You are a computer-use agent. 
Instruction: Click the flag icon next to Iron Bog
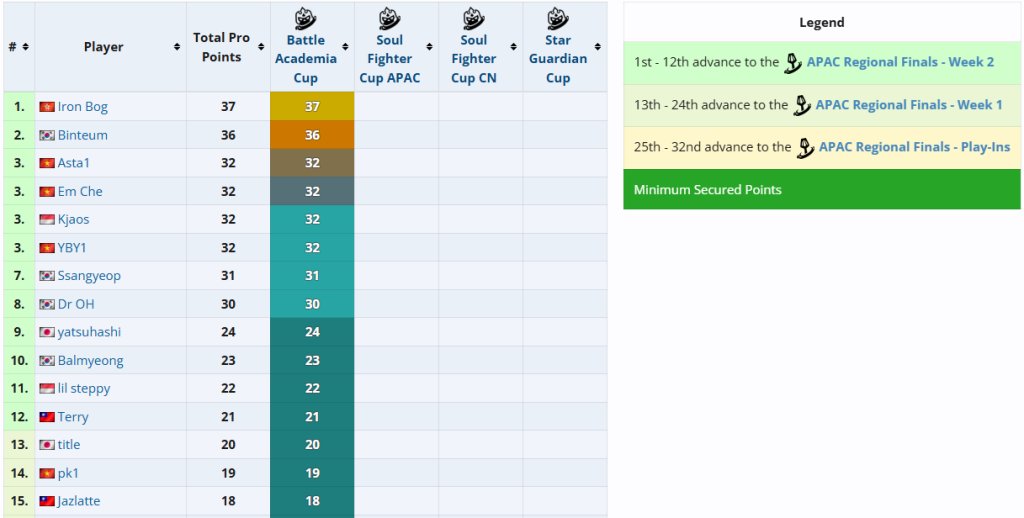click(47, 107)
